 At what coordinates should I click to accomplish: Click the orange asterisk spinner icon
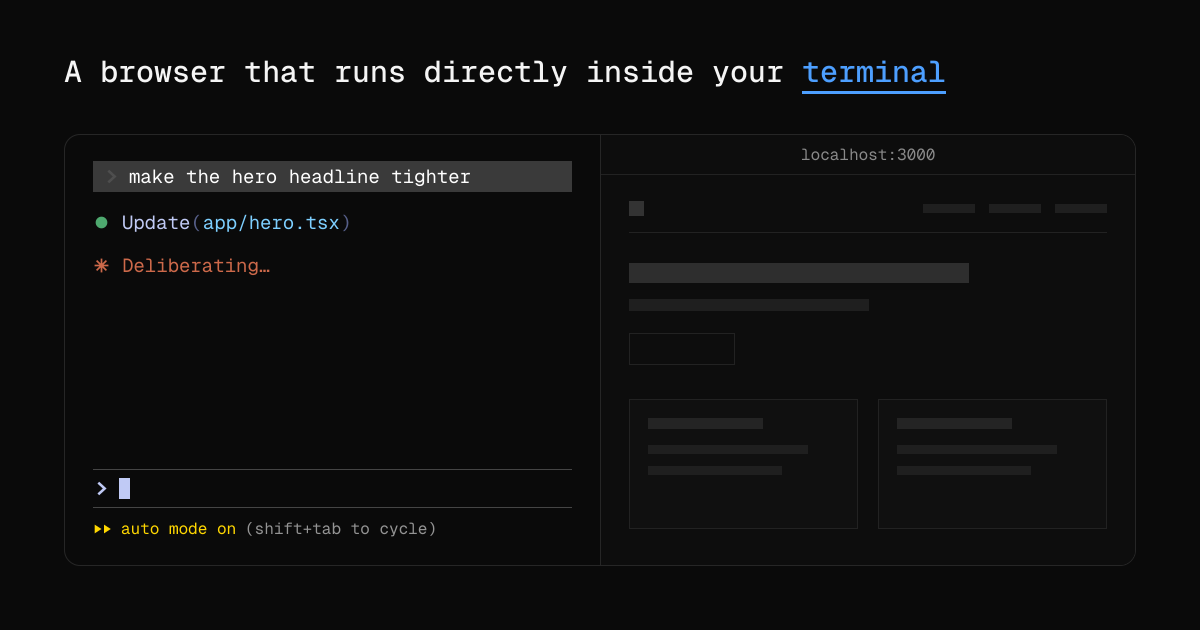(x=101, y=266)
